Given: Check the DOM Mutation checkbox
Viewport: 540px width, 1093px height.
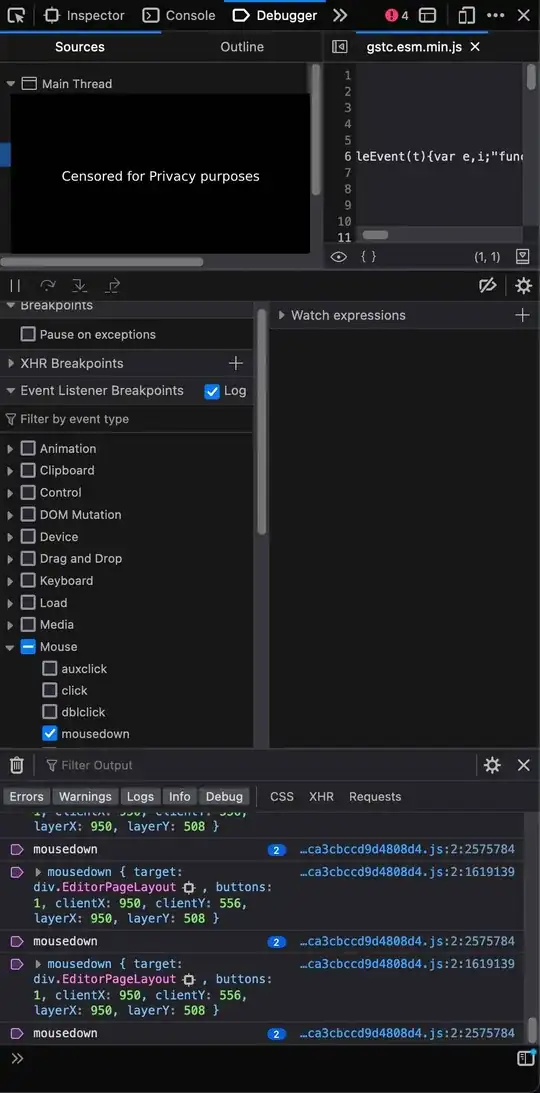Looking at the screenshot, I should pos(28,514).
